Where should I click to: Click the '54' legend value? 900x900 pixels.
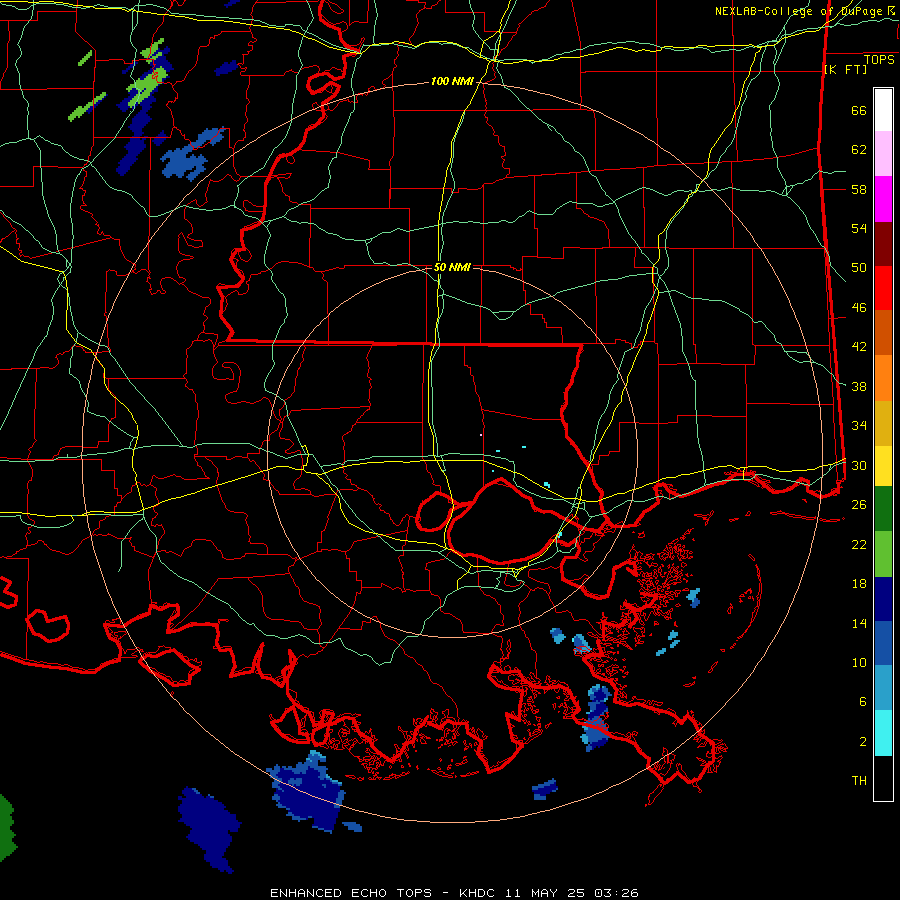859,228
